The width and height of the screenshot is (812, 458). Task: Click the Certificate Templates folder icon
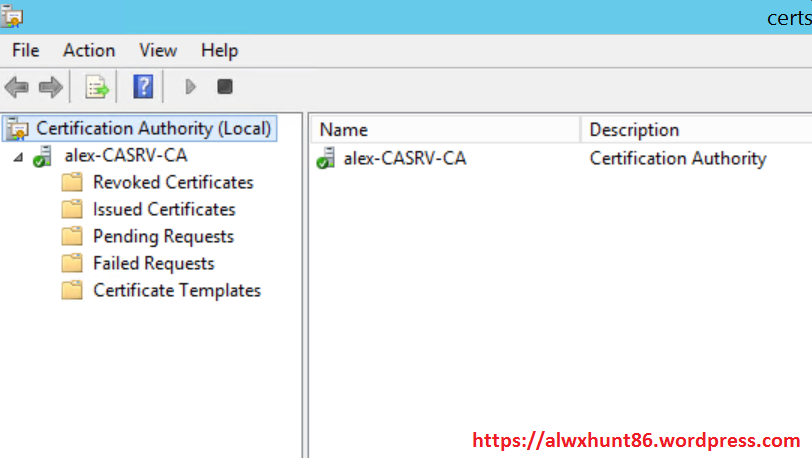[71, 291]
